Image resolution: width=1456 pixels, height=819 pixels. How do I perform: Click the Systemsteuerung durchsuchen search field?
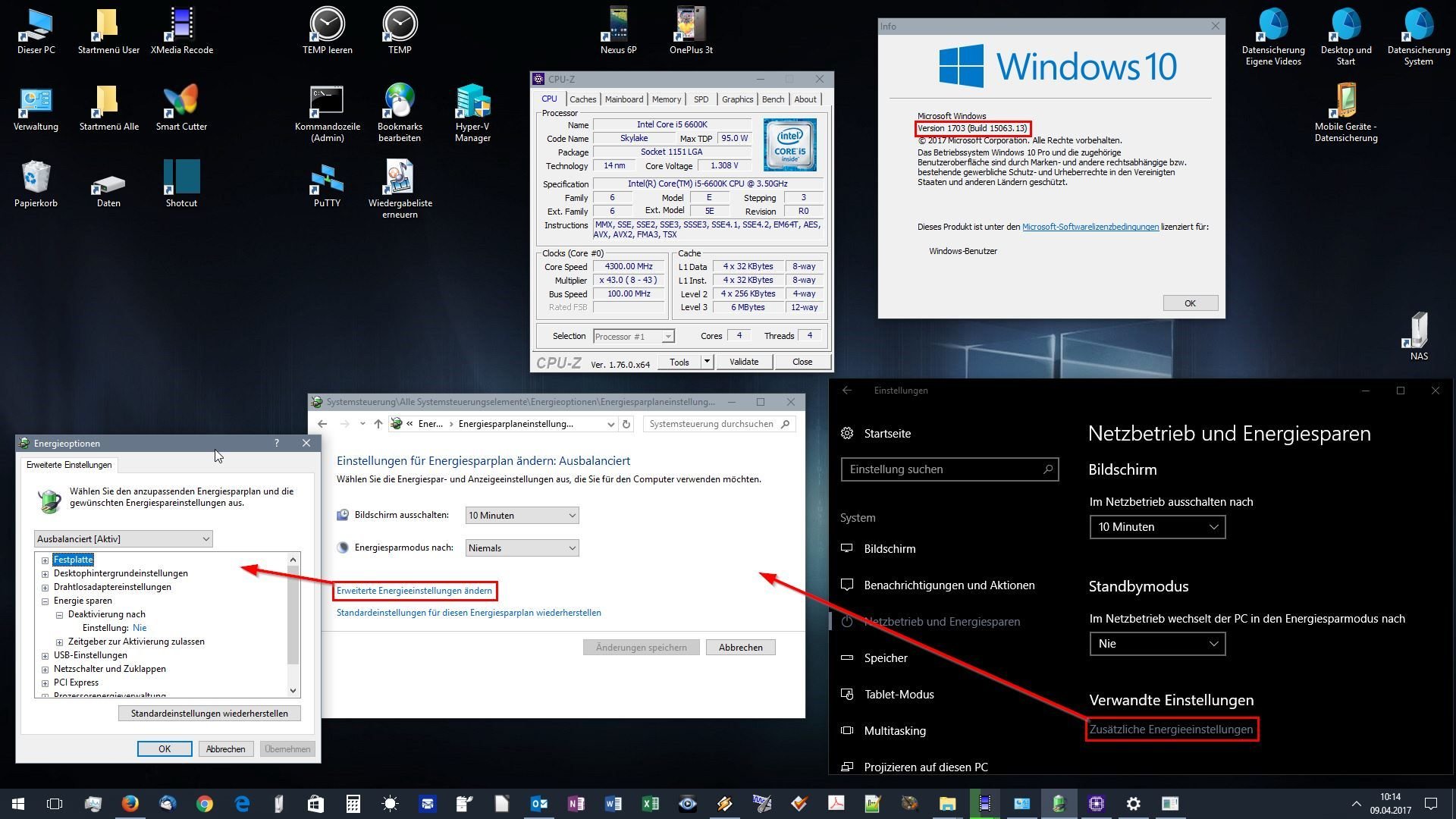click(718, 424)
